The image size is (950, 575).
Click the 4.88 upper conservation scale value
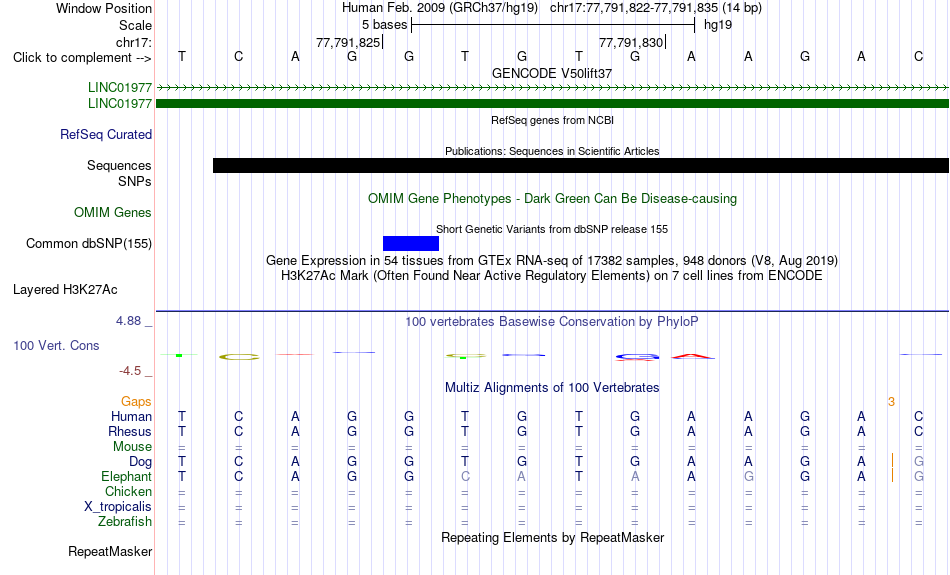pos(128,321)
